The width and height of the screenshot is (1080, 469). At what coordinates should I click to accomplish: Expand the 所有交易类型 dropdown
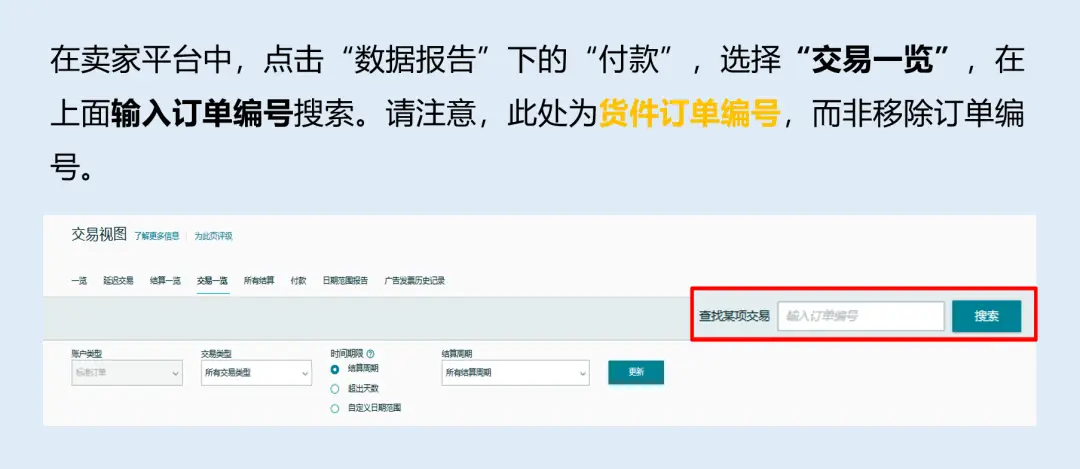point(256,373)
